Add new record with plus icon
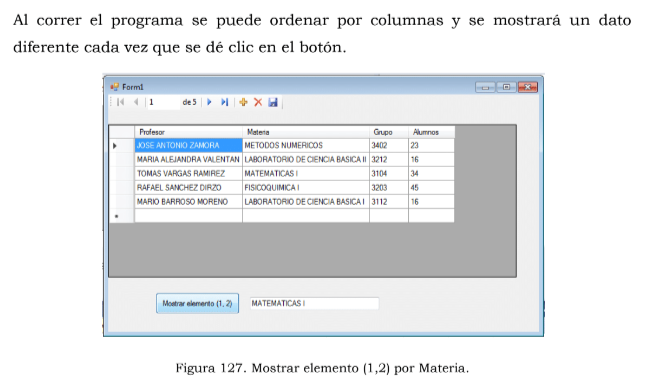The image size is (656, 381). coord(243,102)
